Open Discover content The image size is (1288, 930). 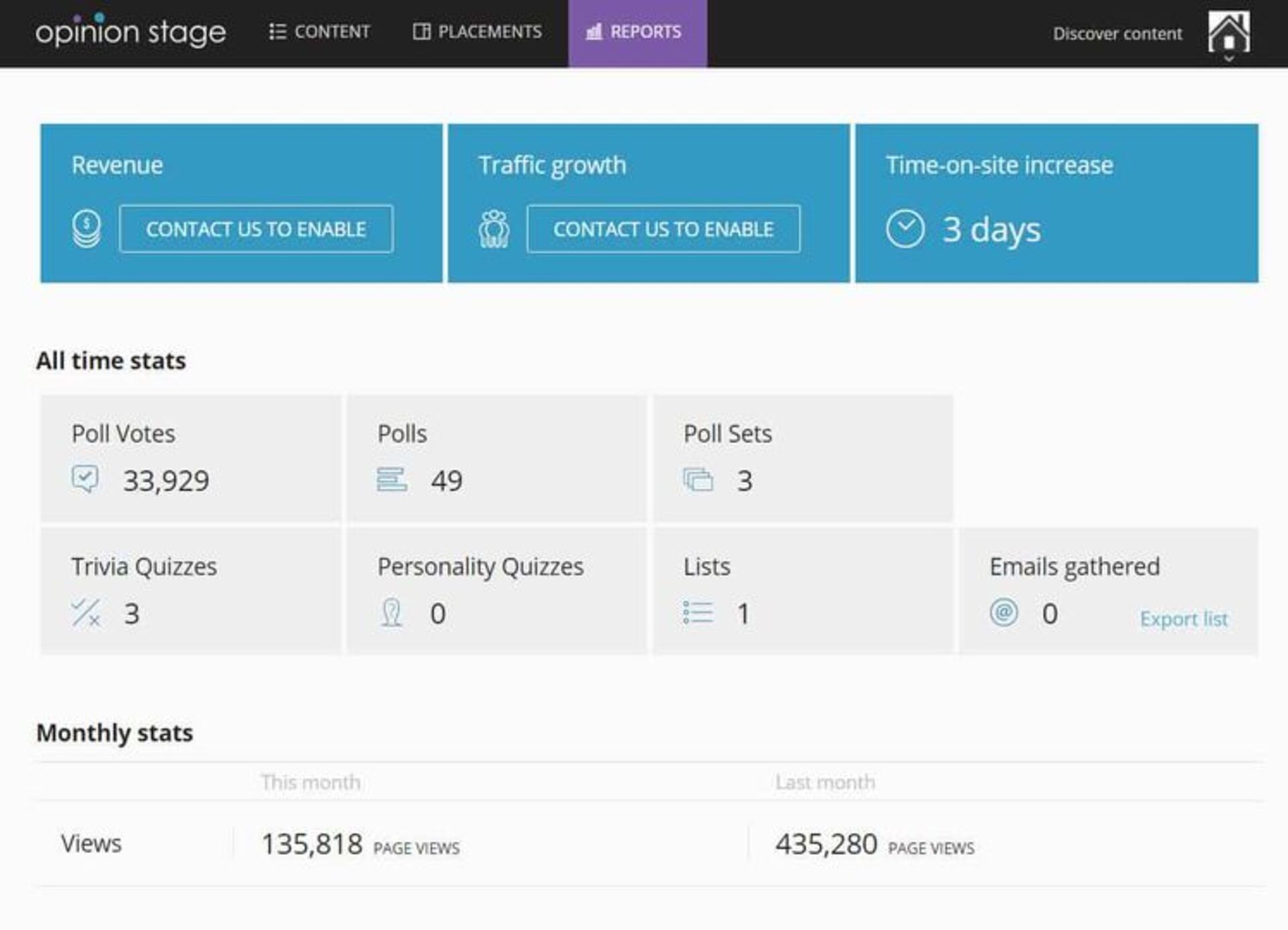pyautogui.click(x=1117, y=34)
